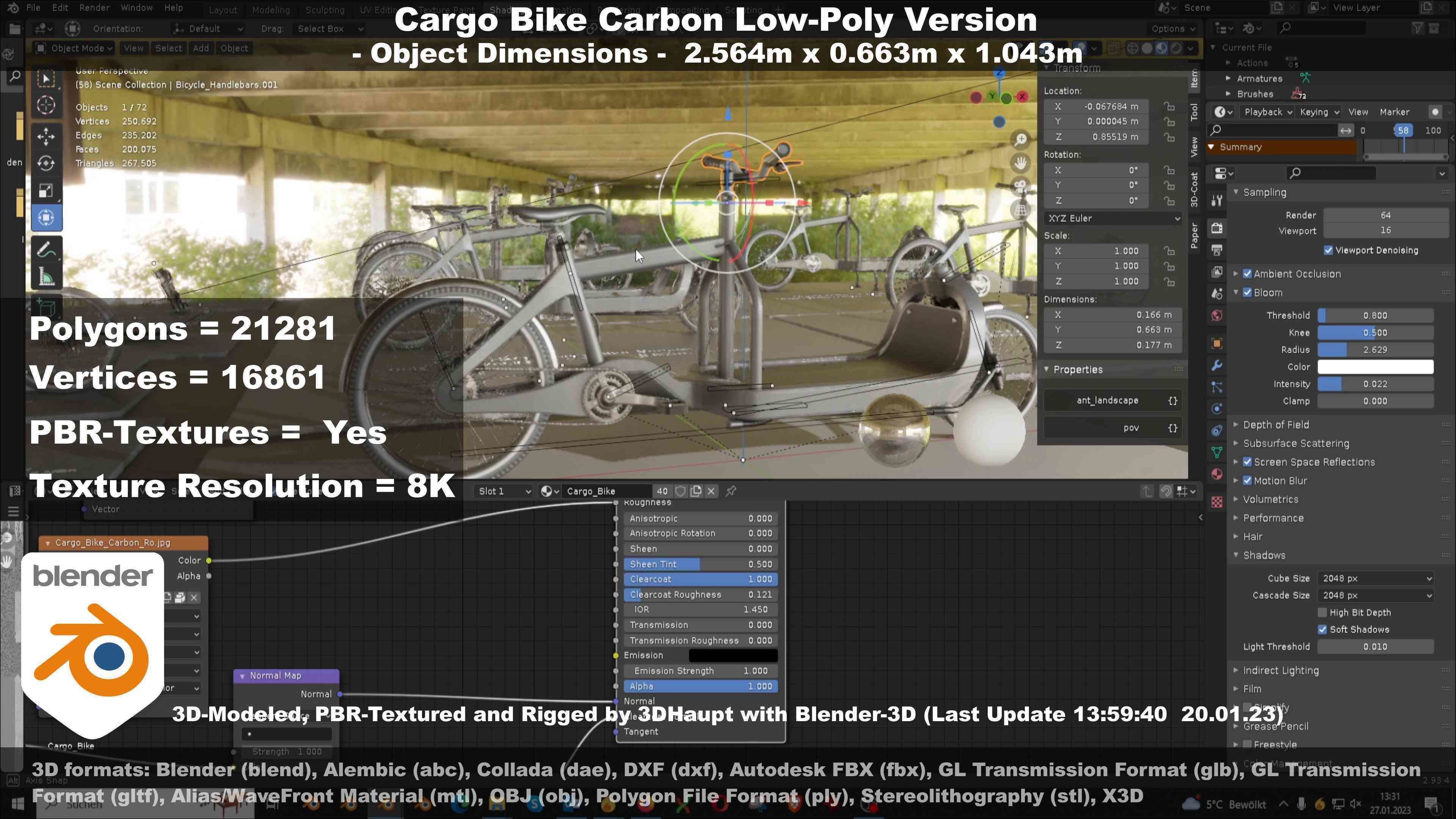Adjust the Clearcoat slider in shader node
Screen dimensions: 1456x819
[701, 579]
